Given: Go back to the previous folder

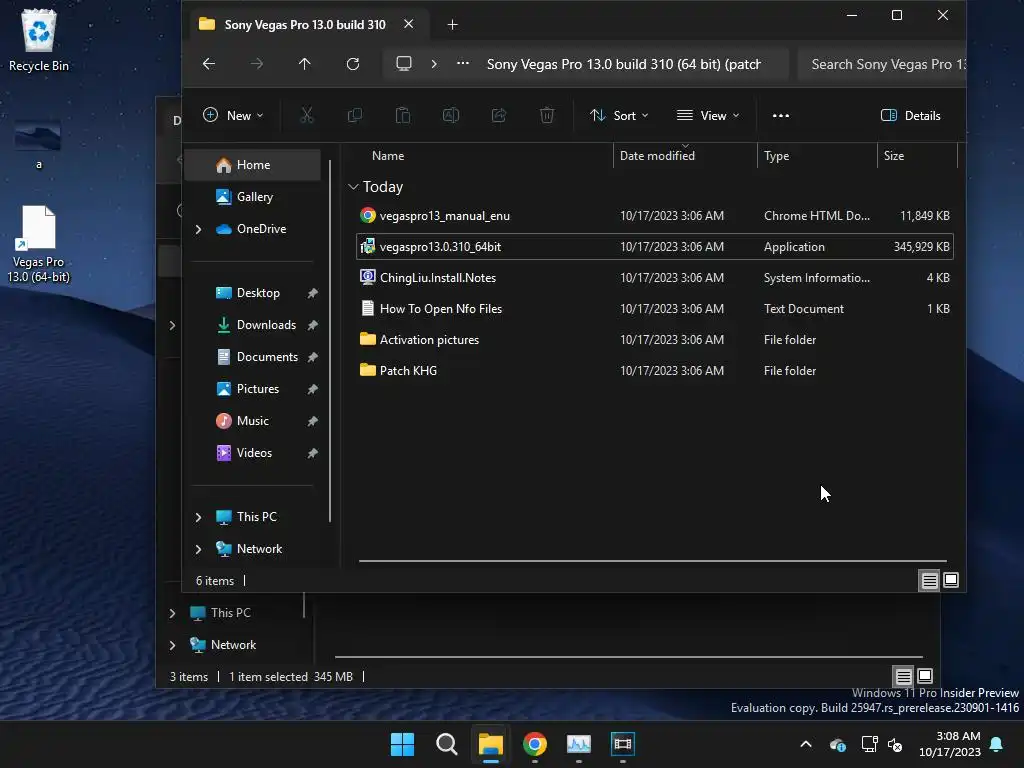Looking at the screenshot, I should [208, 64].
